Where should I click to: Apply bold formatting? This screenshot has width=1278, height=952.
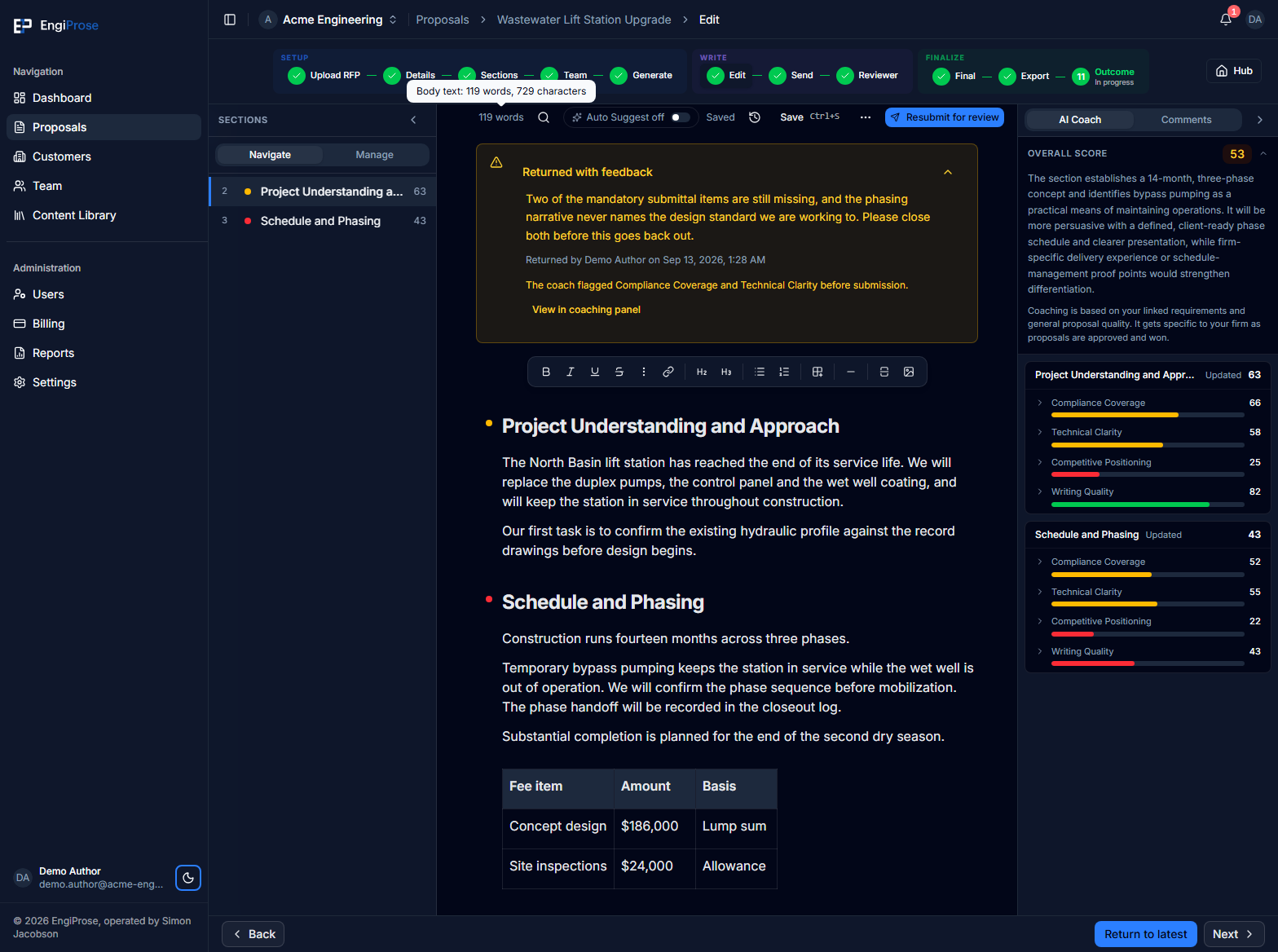coord(546,372)
